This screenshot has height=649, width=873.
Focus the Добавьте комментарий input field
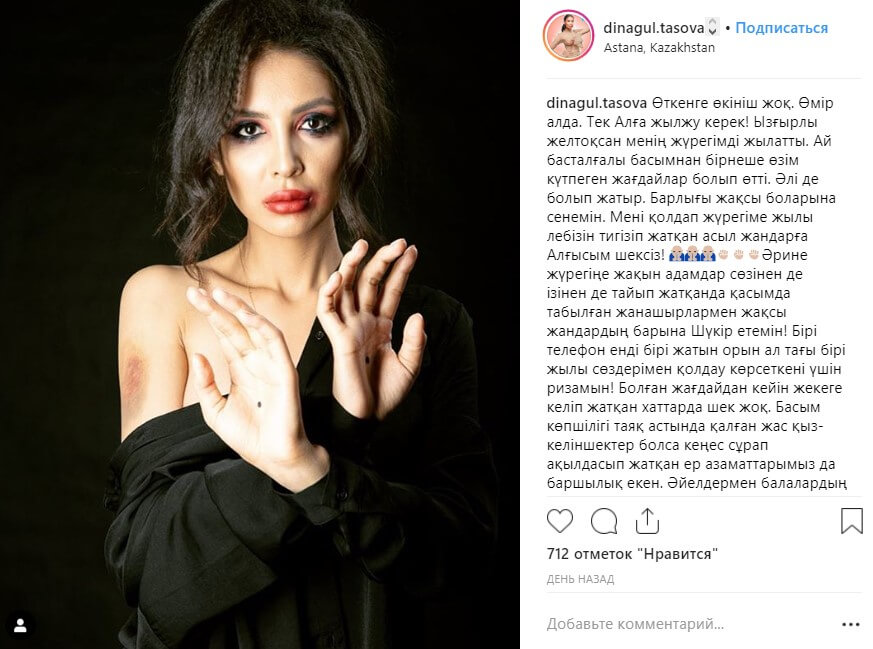point(690,624)
